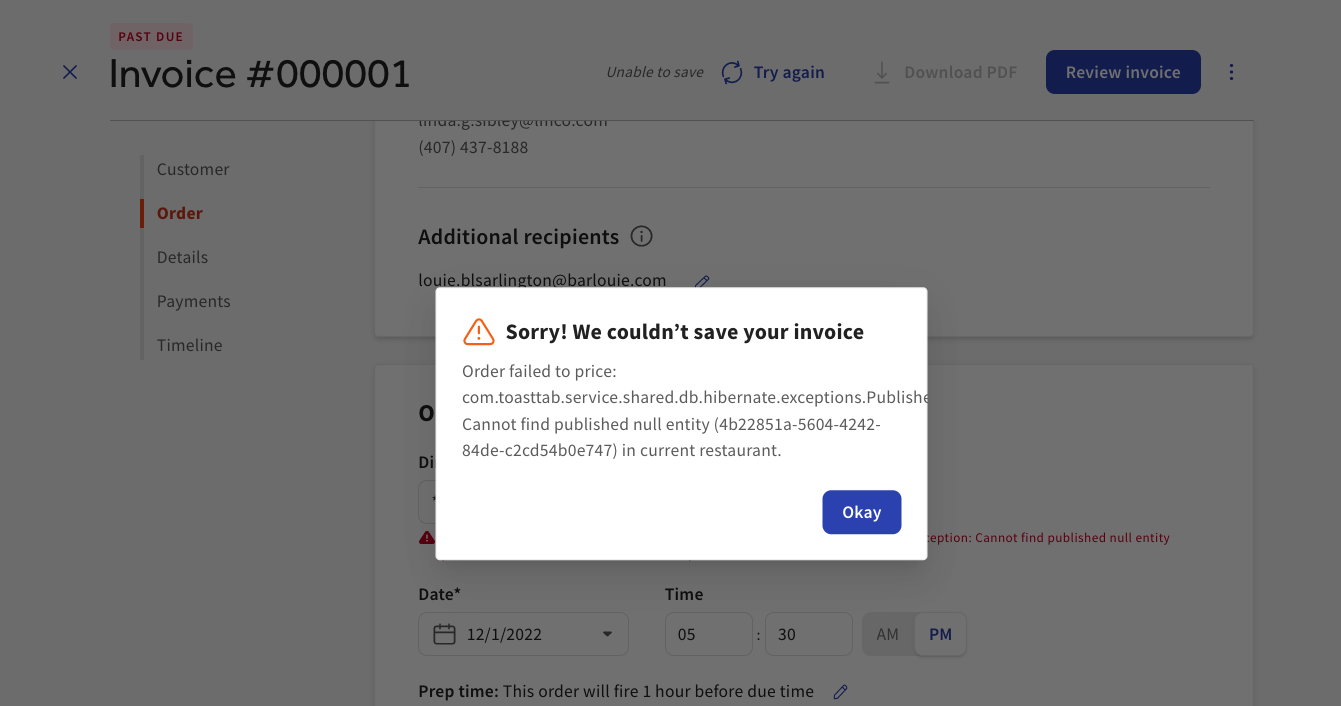Click the Review invoice button
1341x706 pixels.
[1122, 72]
